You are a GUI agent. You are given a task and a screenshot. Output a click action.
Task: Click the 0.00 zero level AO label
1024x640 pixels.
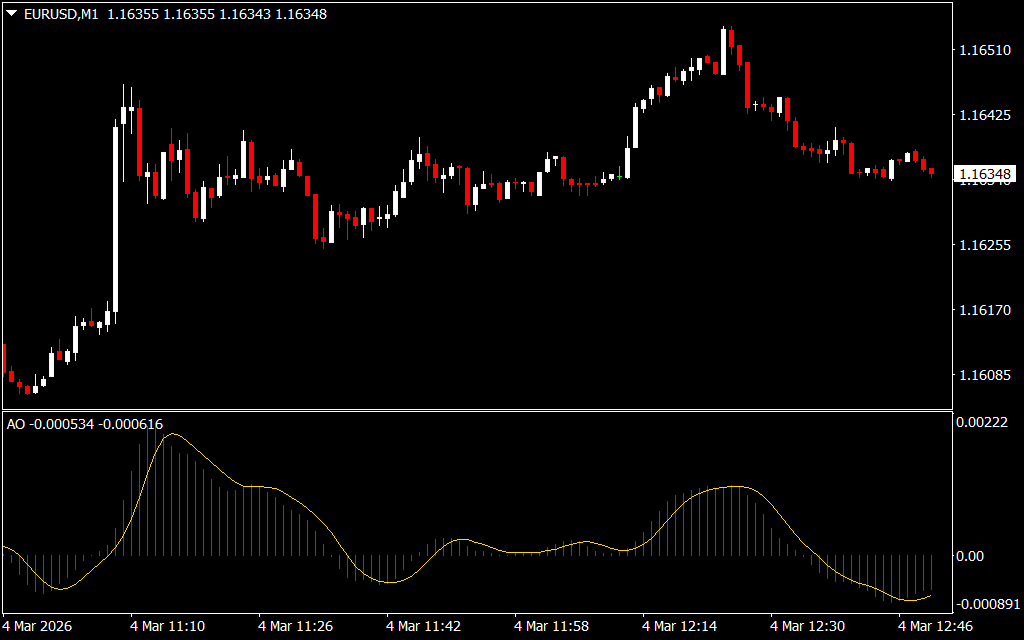[x=972, y=556]
